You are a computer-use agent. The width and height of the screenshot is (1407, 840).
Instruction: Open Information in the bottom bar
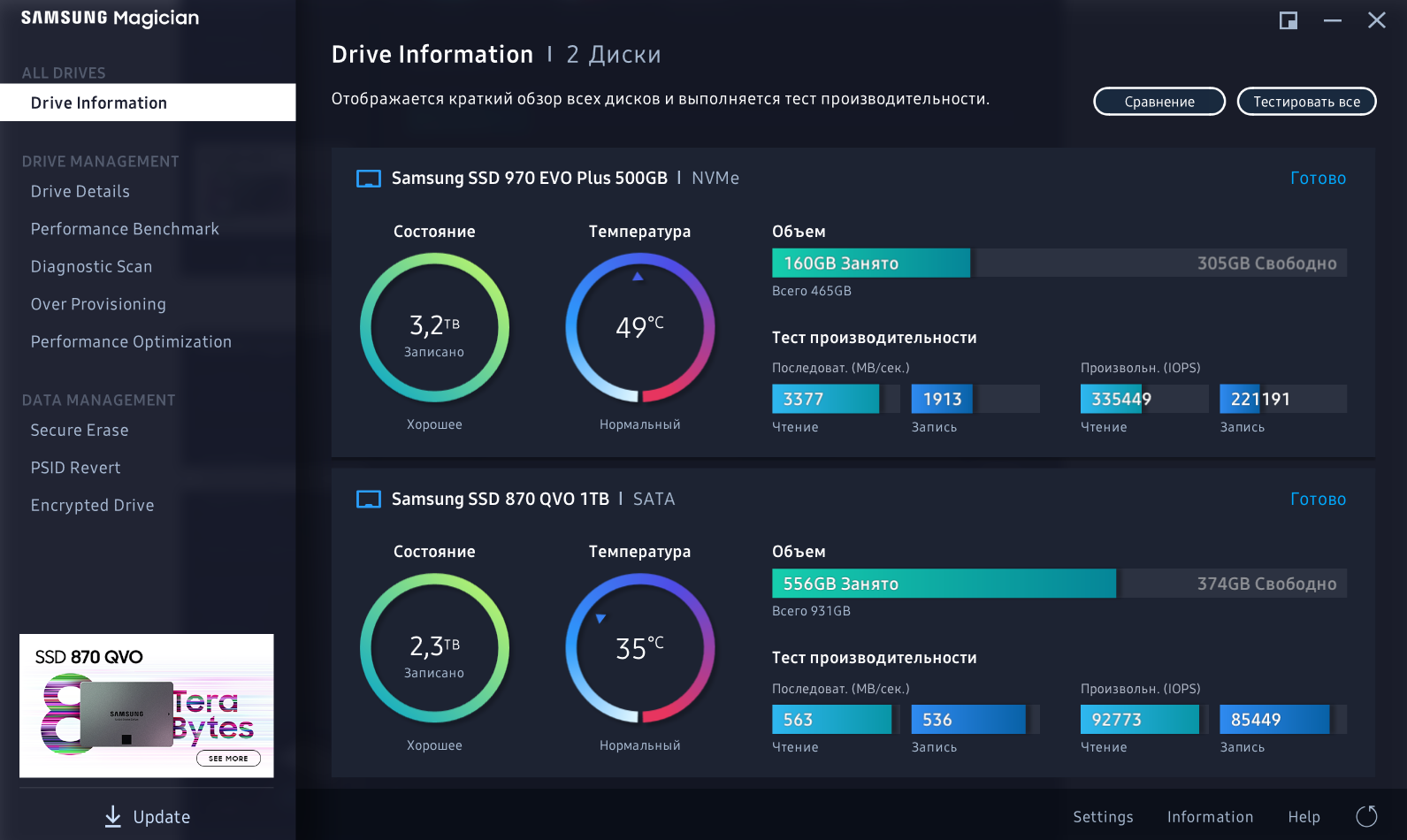pos(1210,817)
